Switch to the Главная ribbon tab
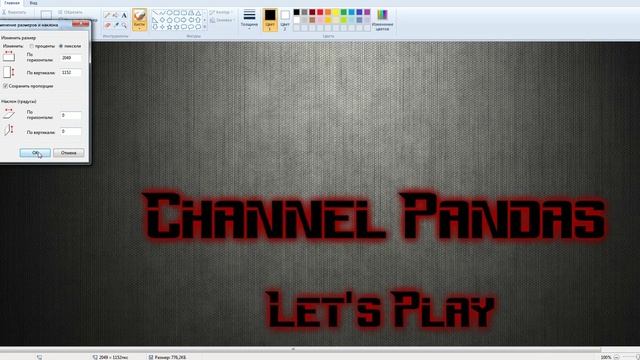 click(12, 3)
